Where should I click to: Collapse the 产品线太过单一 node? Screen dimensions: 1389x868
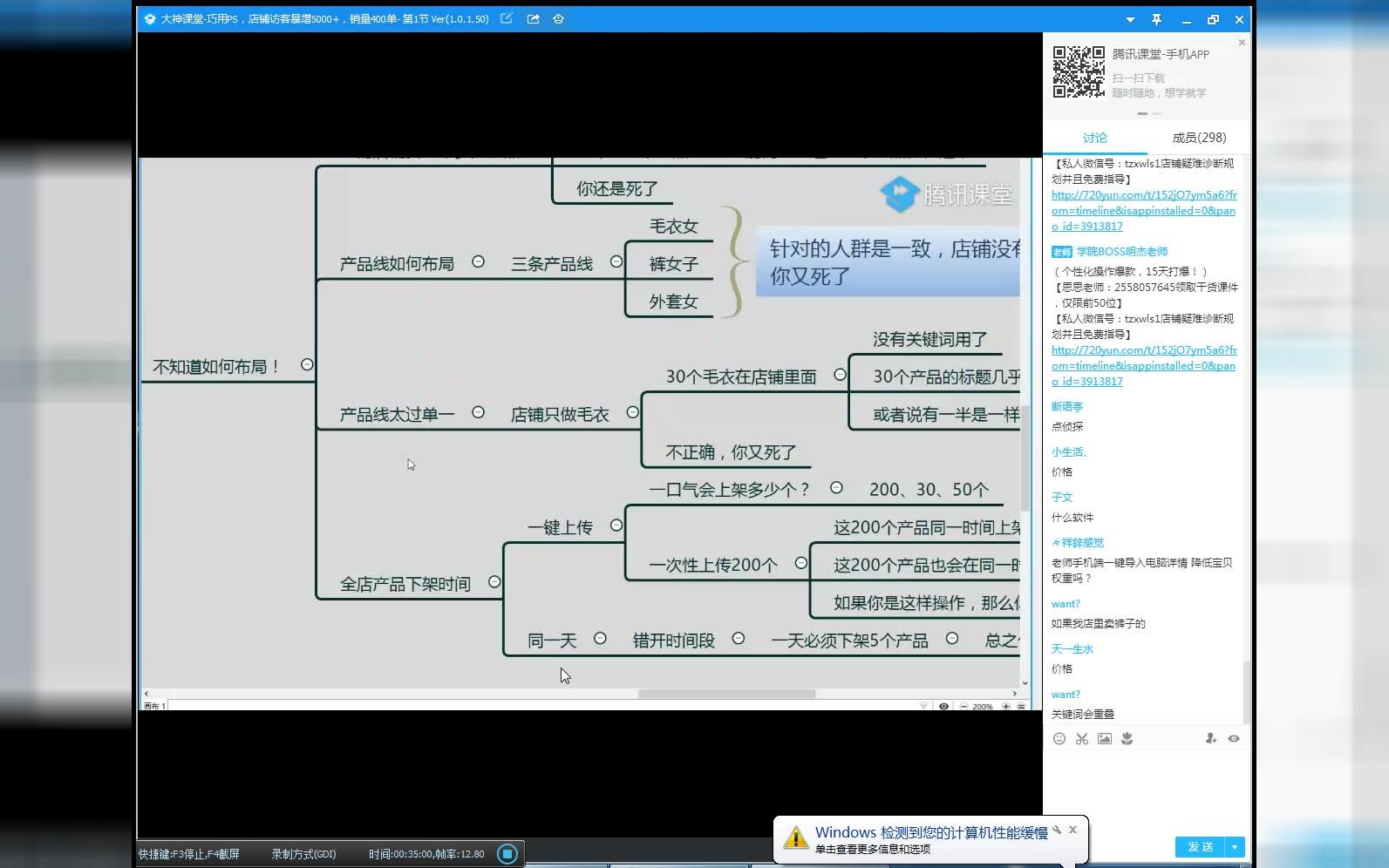(x=478, y=412)
